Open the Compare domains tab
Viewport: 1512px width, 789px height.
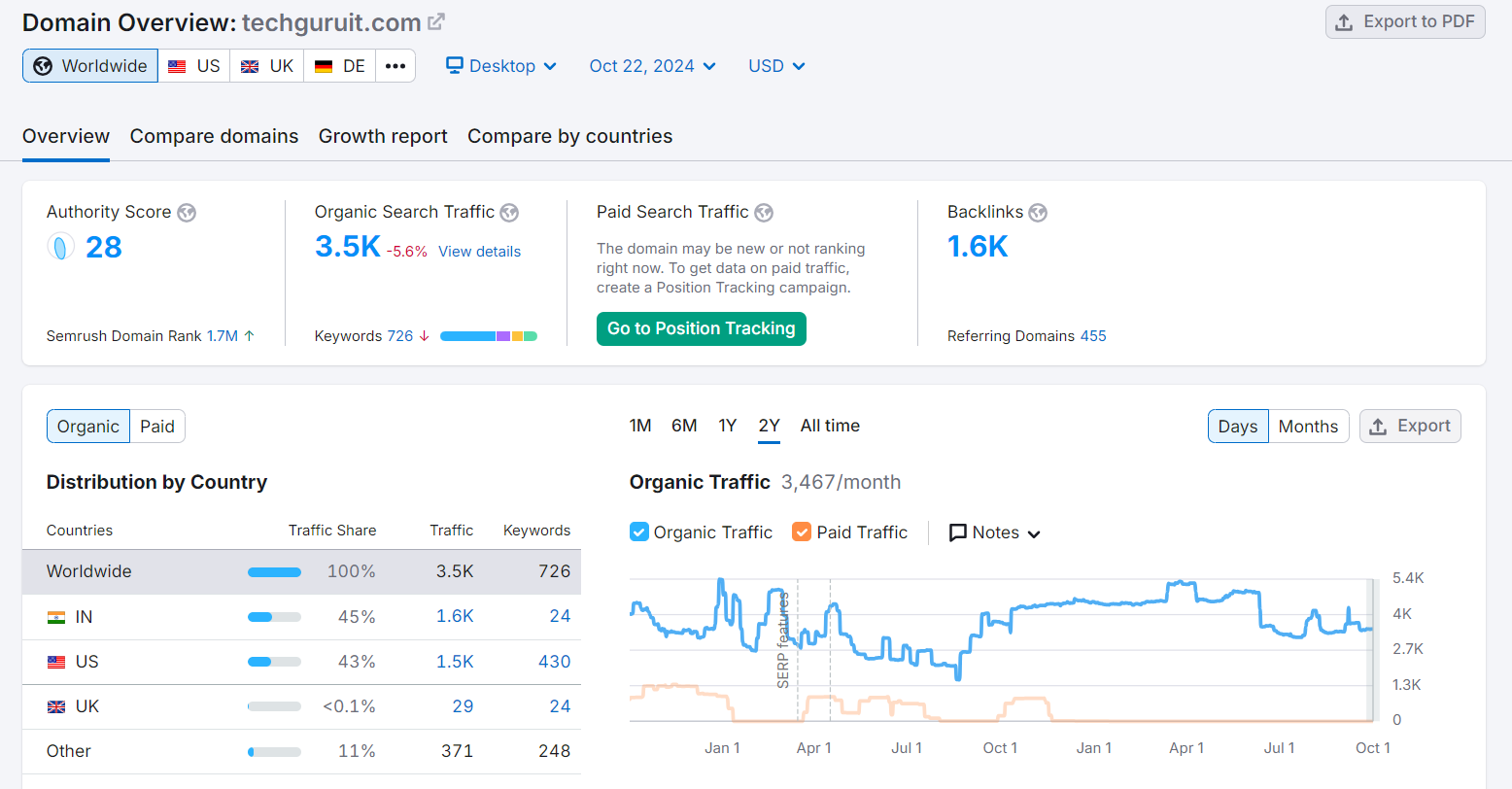(214, 136)
